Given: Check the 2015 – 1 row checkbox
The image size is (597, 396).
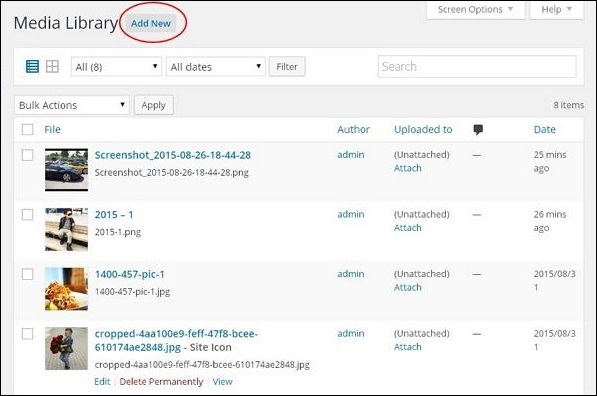Looking at the screenshot, I should tap(27, 214).
